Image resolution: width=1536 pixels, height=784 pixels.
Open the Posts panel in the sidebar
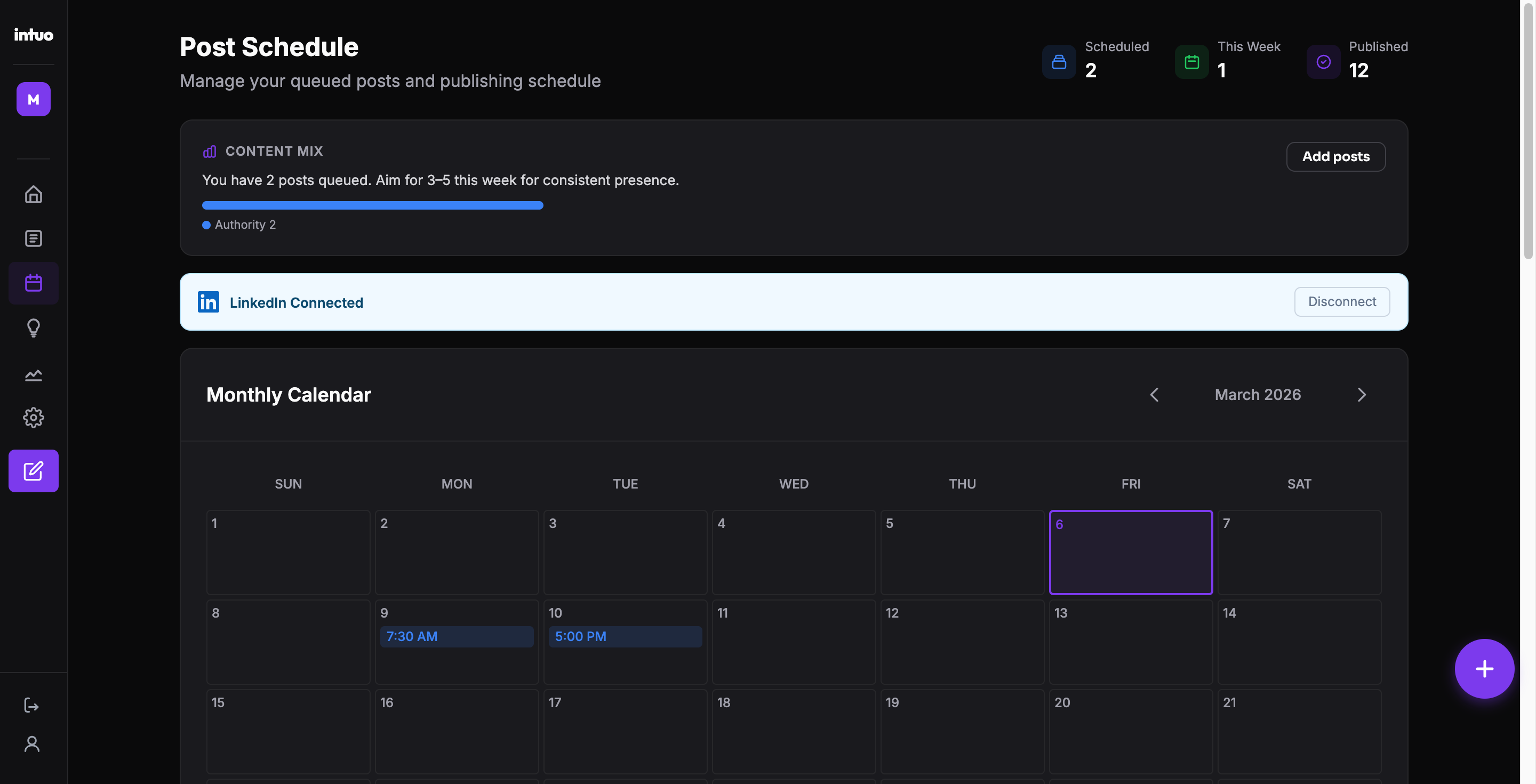tap(34, 238)
